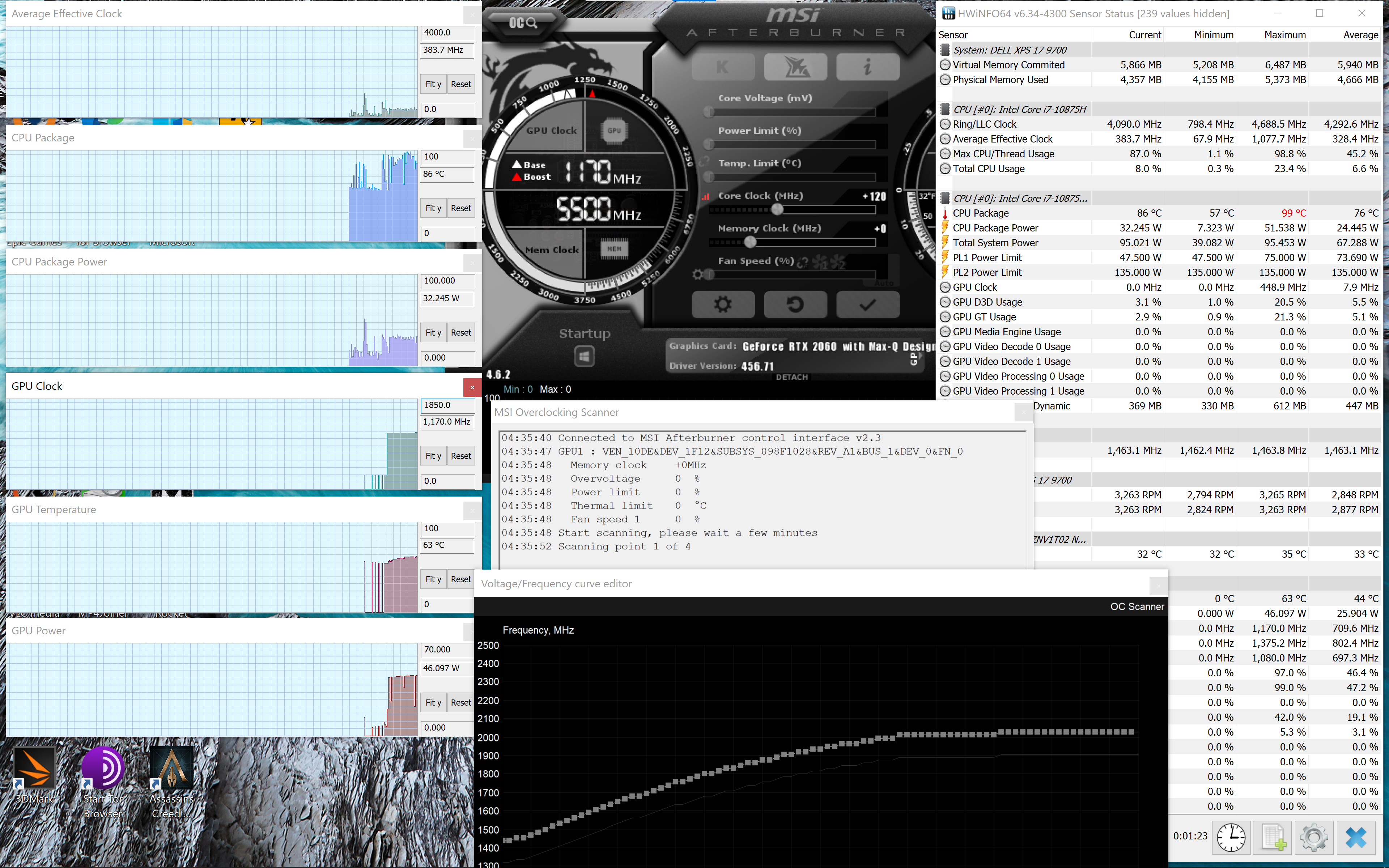Toggle the Auto fan speed button
The image size is (1389, 868).
click(x=884, y=283)
